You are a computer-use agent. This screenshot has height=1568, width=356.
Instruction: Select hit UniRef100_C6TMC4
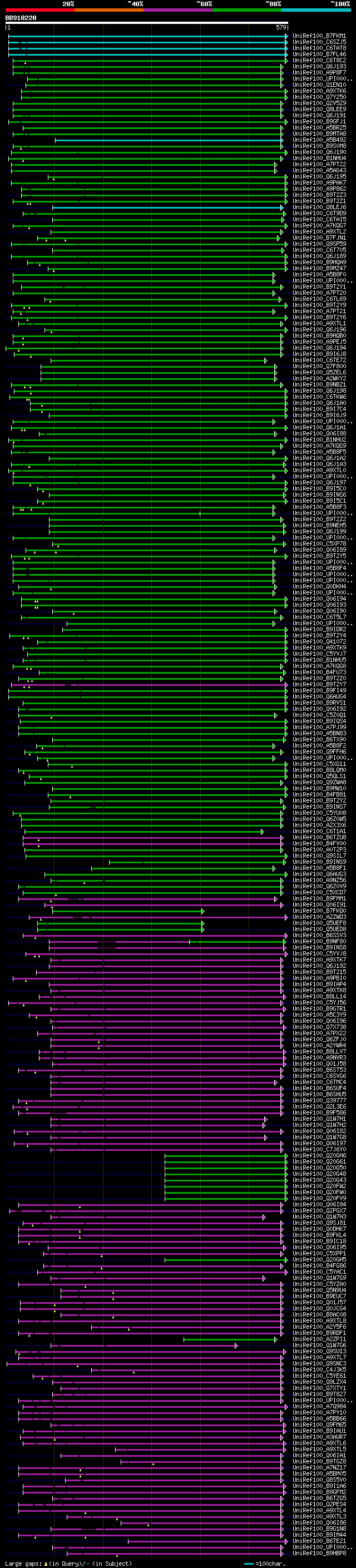[319, 1082]
